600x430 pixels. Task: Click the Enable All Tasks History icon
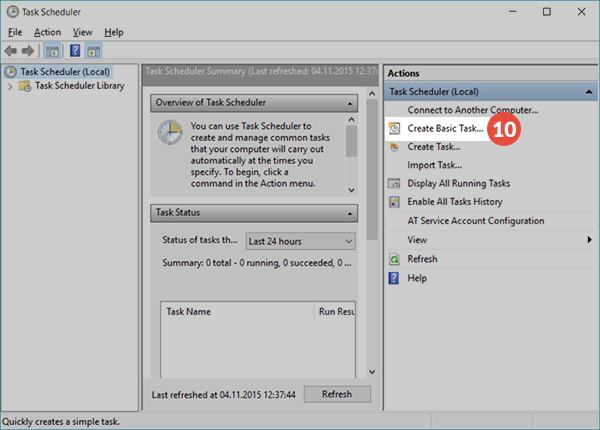click(x=394, y=202)
